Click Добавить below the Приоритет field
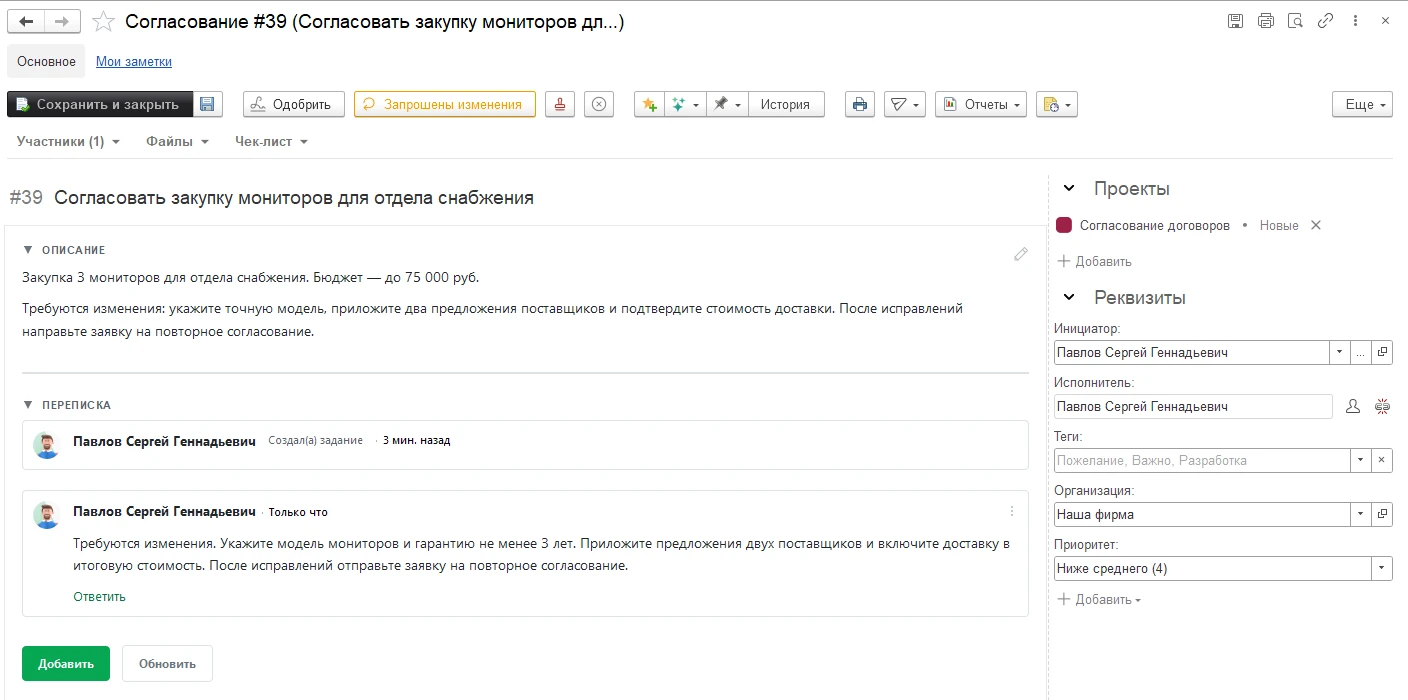The height and width of the screenshot is (700, 1408). coord(1099,599)
